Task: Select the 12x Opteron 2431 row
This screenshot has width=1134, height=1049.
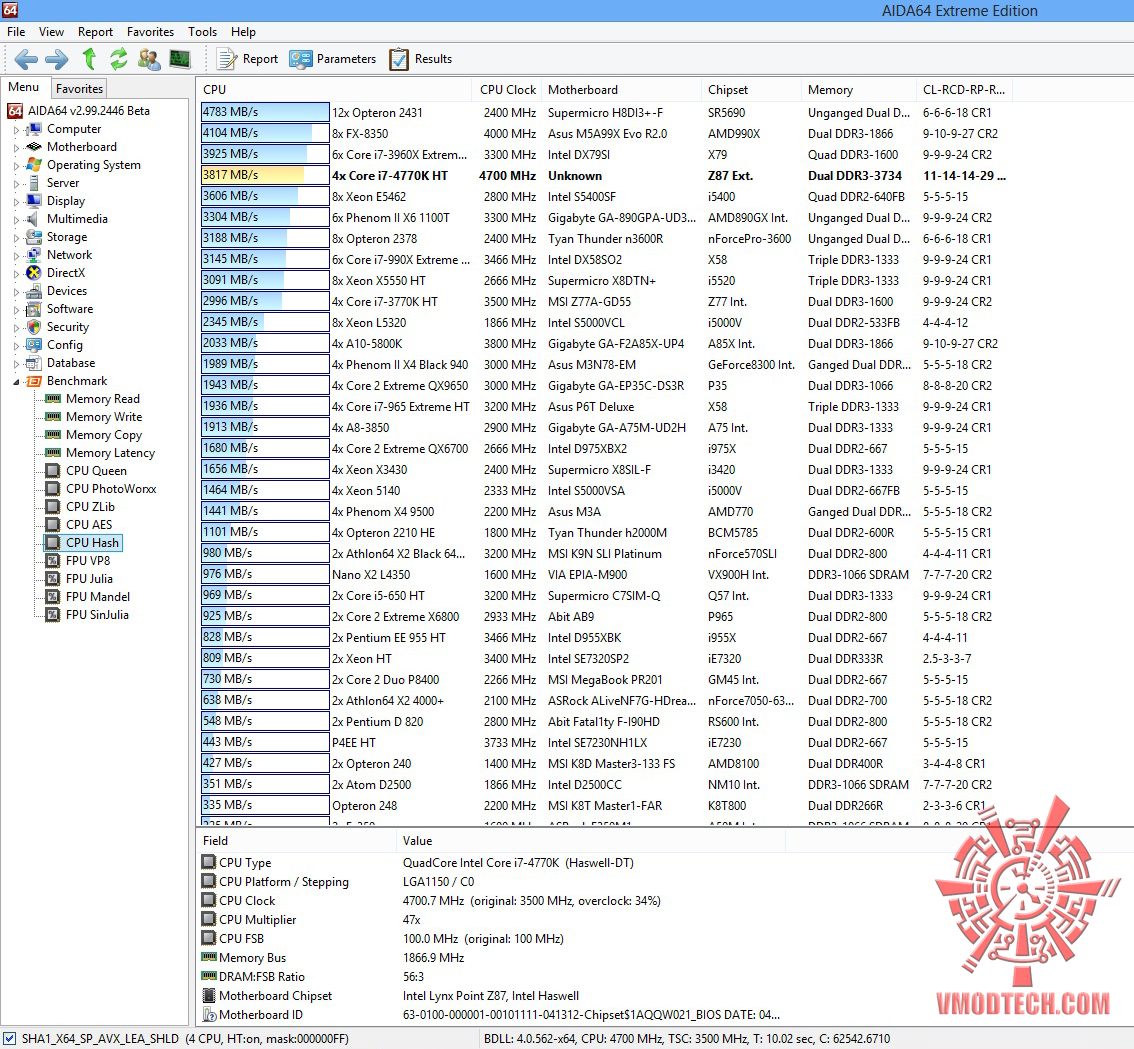Action: 605,113
